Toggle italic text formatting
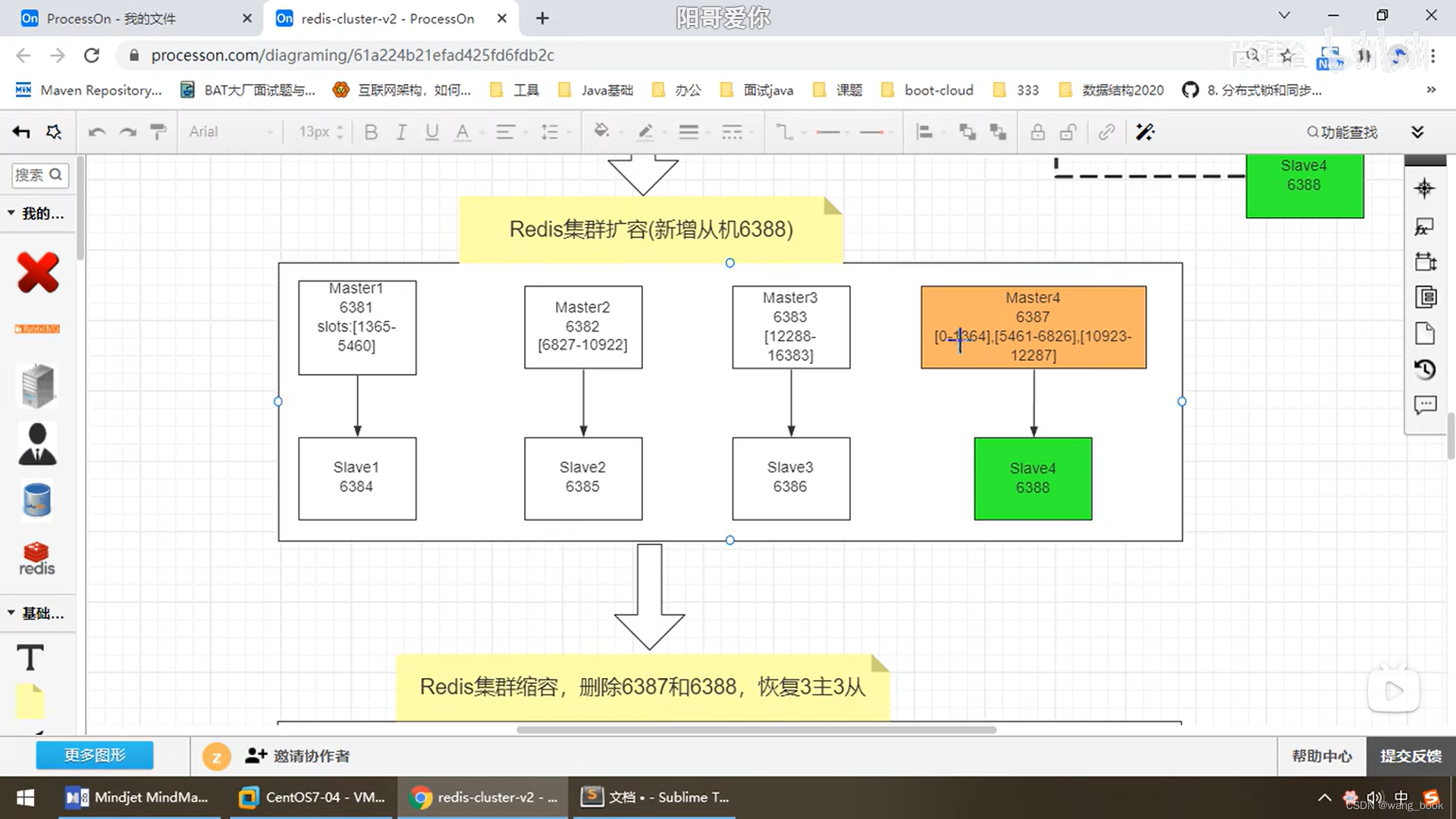 click(x=401, y=132)
